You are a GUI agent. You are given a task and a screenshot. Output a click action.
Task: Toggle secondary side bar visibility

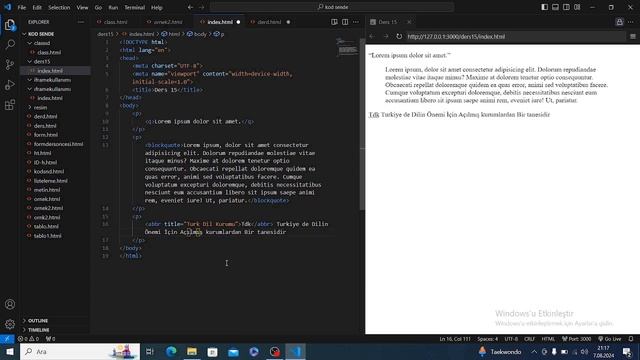coord(566,7)
